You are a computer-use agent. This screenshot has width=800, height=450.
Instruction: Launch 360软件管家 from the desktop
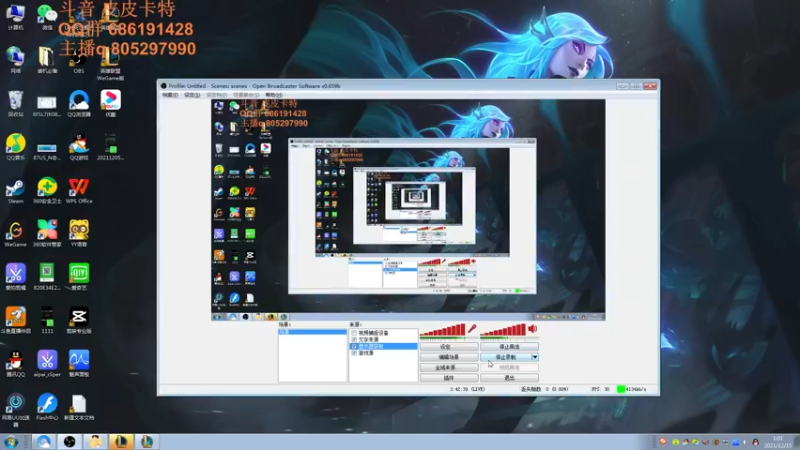pos(47,234)
